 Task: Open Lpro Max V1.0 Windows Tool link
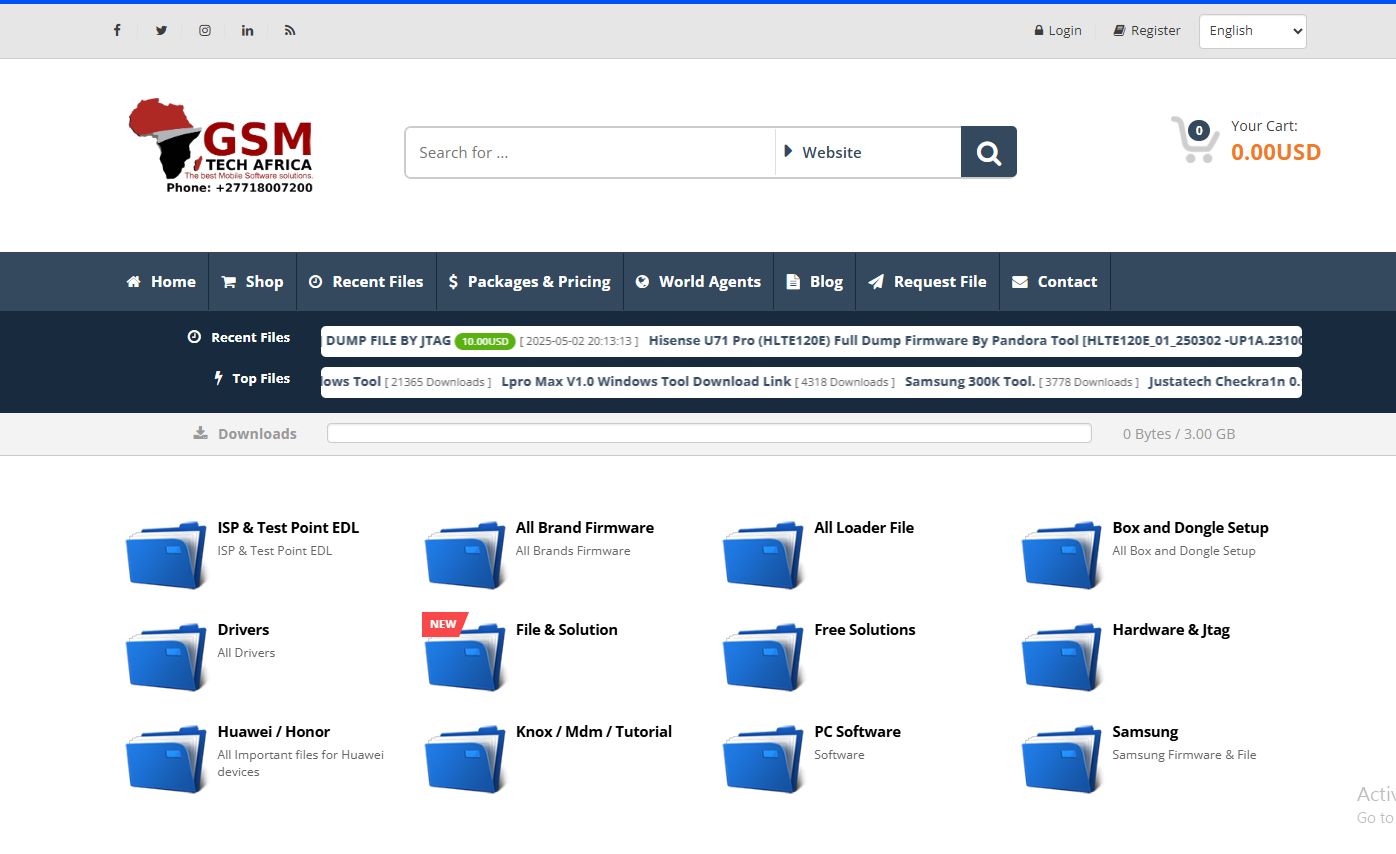[646, 382]
